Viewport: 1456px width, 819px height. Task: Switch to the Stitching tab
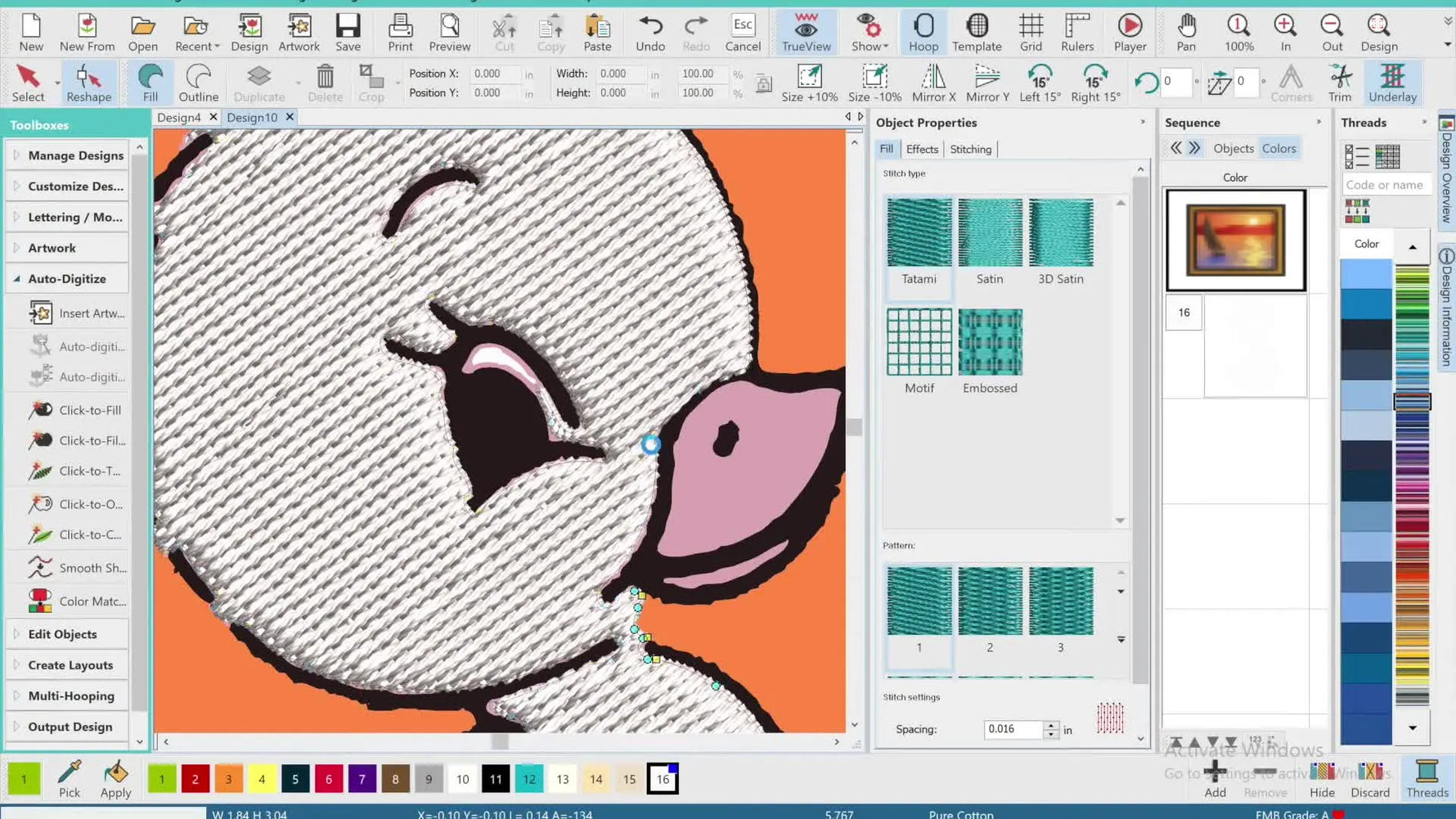click(970, 149)
